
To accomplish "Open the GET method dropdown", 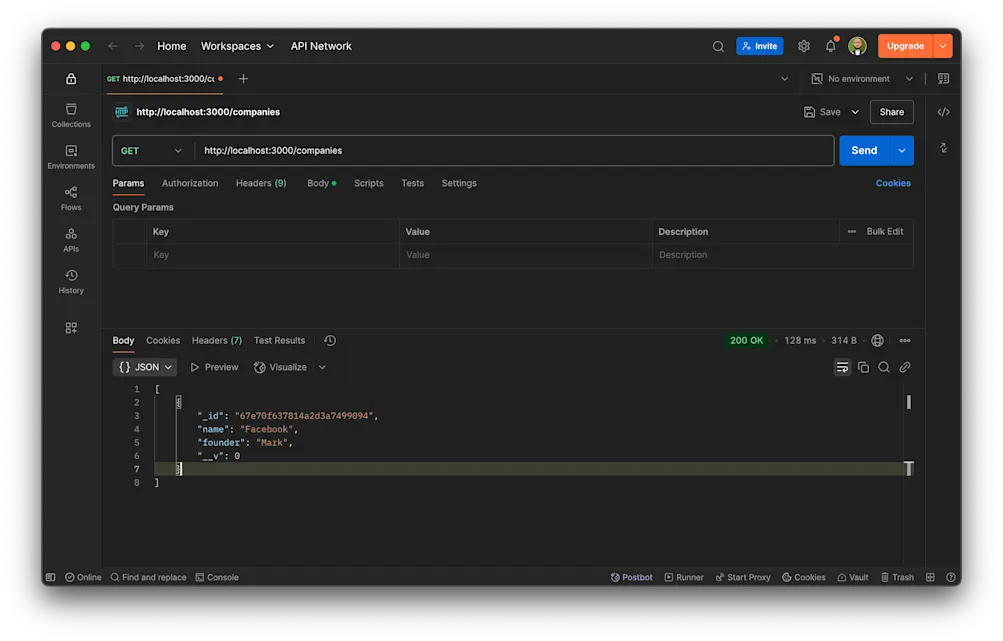I will pos(152,151).
